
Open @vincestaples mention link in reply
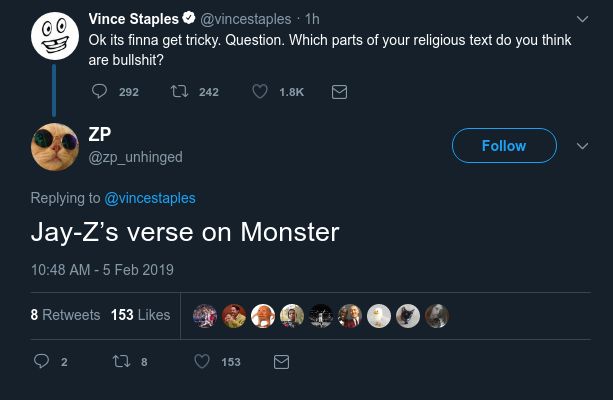150,198
